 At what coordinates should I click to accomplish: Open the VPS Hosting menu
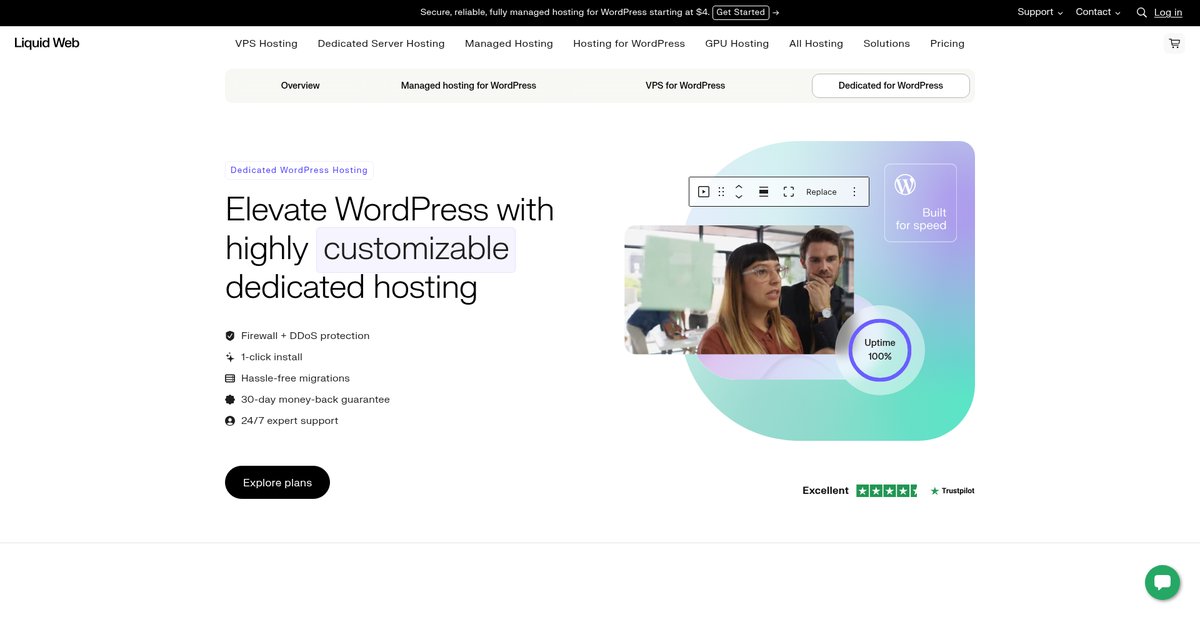[266, 44]
